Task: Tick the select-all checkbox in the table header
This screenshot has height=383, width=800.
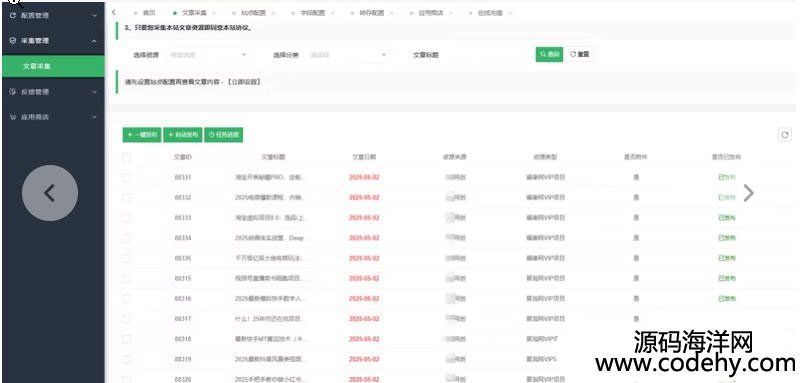Action: point(127,158)
